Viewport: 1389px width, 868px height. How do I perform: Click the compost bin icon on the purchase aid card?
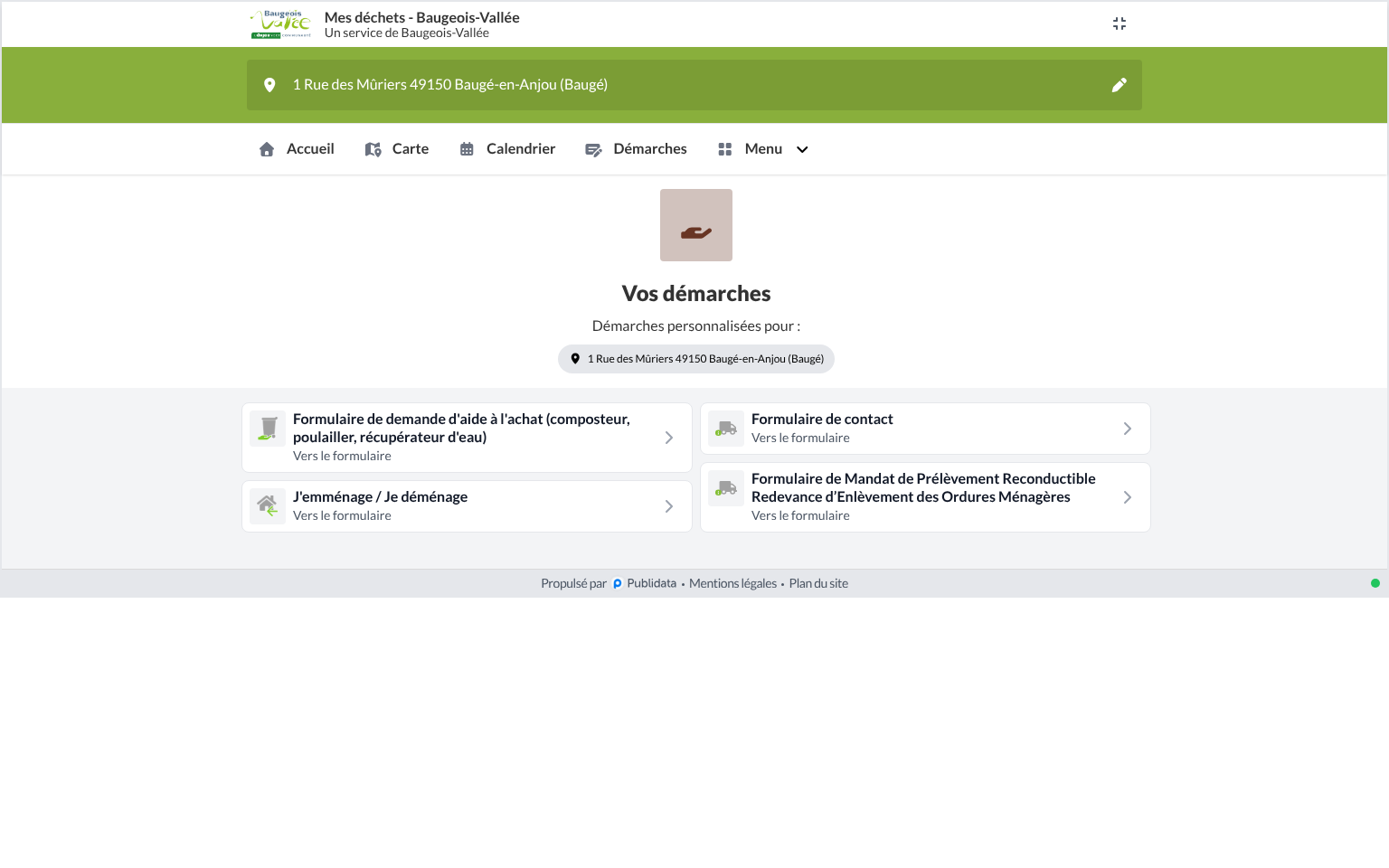click(268, 429)
